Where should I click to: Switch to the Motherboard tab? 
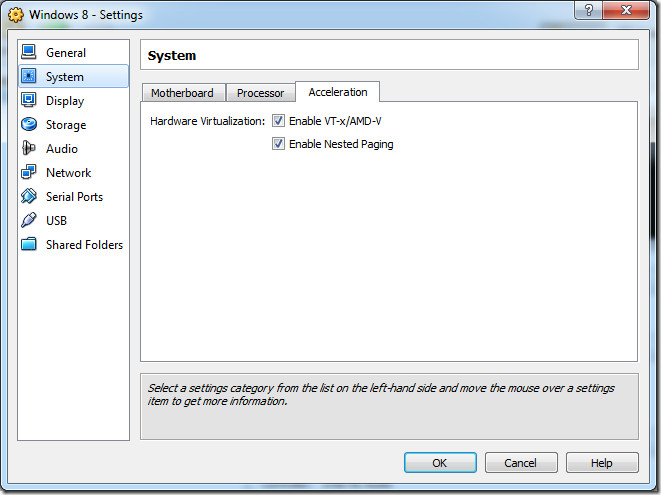[183, 93]
